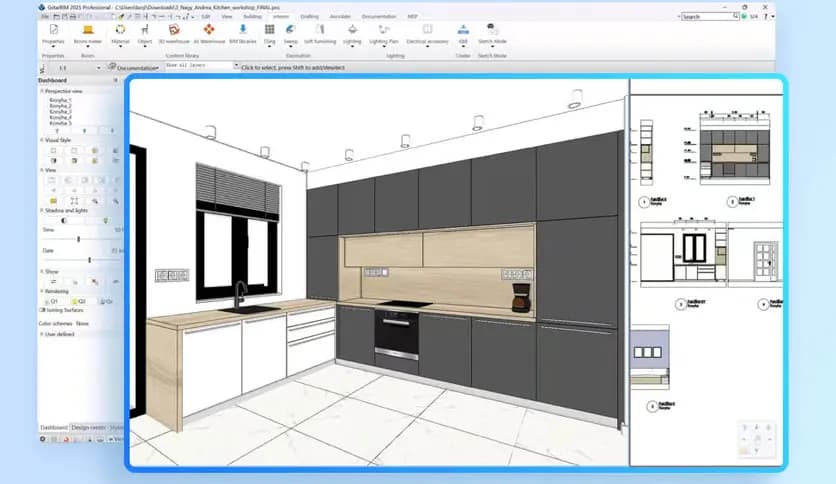This screenshot has width=836, height=484.
Task: Open the Building ribbon tab
Action: pyautogui.click(x=252, y=17)
